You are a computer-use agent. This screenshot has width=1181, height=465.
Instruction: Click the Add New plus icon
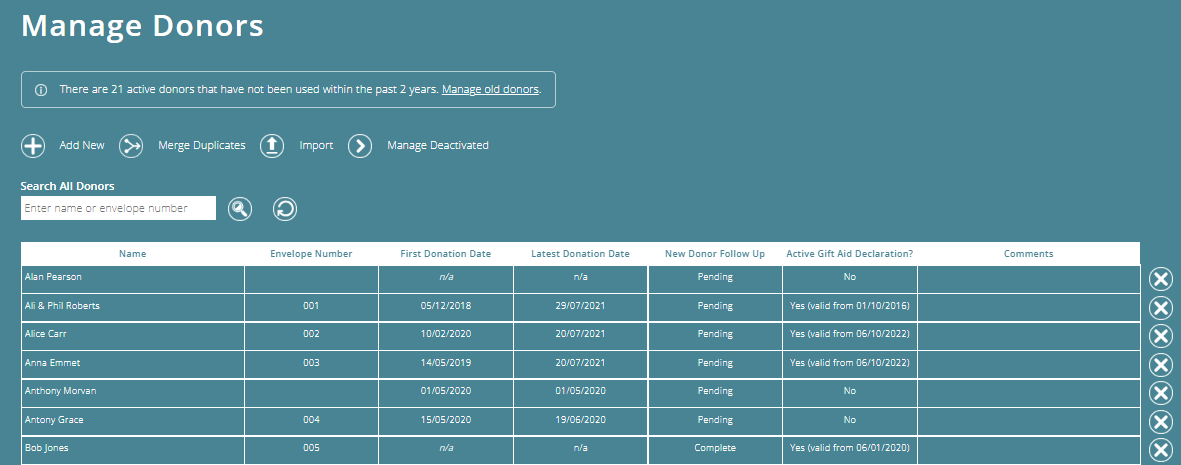[34, 146]
